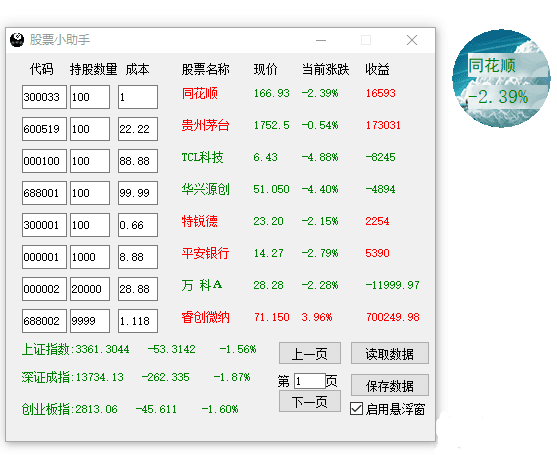557x464 pixels.
Task: Click the 股票名称 column header
Action: click(x=205, y=69)
